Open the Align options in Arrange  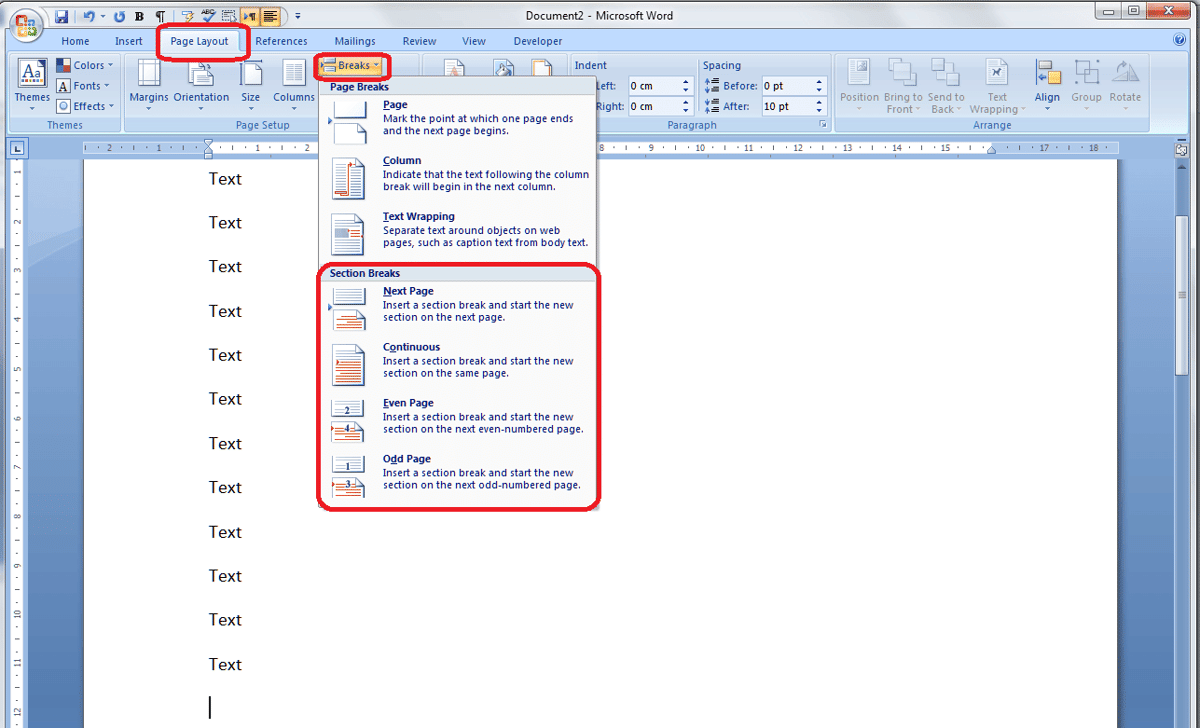click(1047, 83)
